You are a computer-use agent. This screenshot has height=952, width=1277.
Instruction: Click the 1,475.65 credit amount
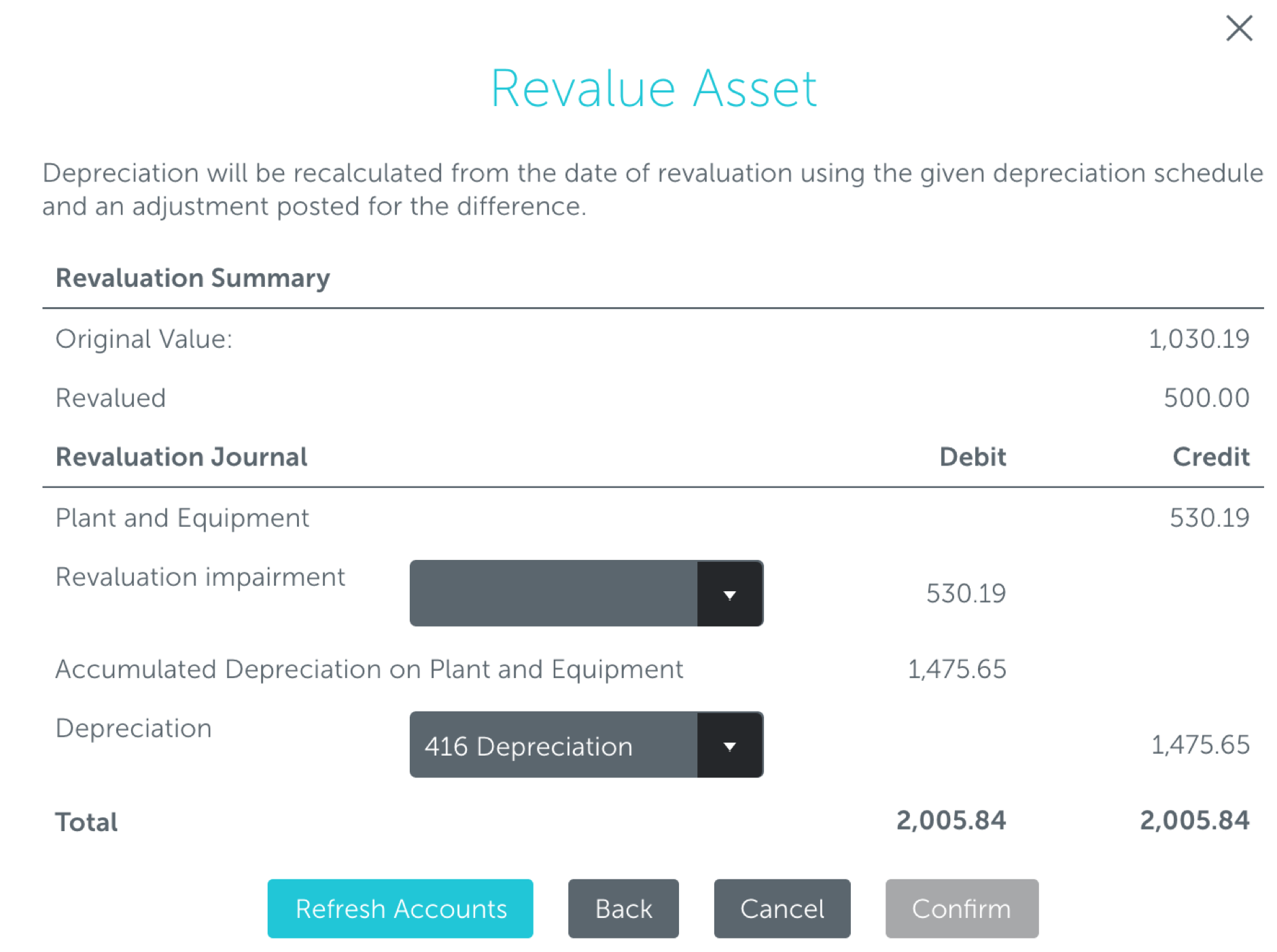(1201, 745)
